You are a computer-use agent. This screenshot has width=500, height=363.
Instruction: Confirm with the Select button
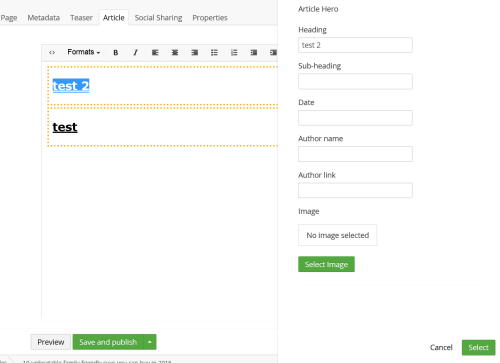[x=478, y=347]
